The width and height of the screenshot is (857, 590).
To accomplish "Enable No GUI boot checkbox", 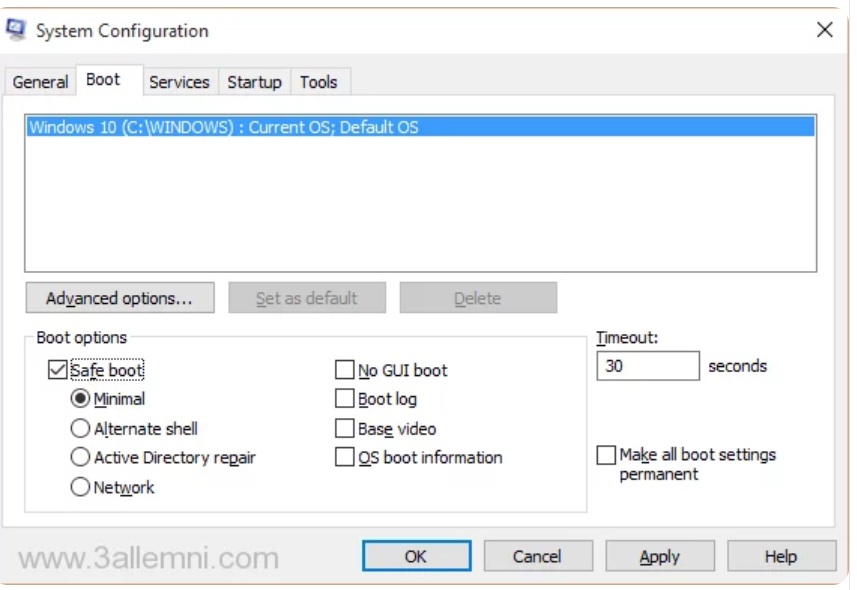I will 344,371.
